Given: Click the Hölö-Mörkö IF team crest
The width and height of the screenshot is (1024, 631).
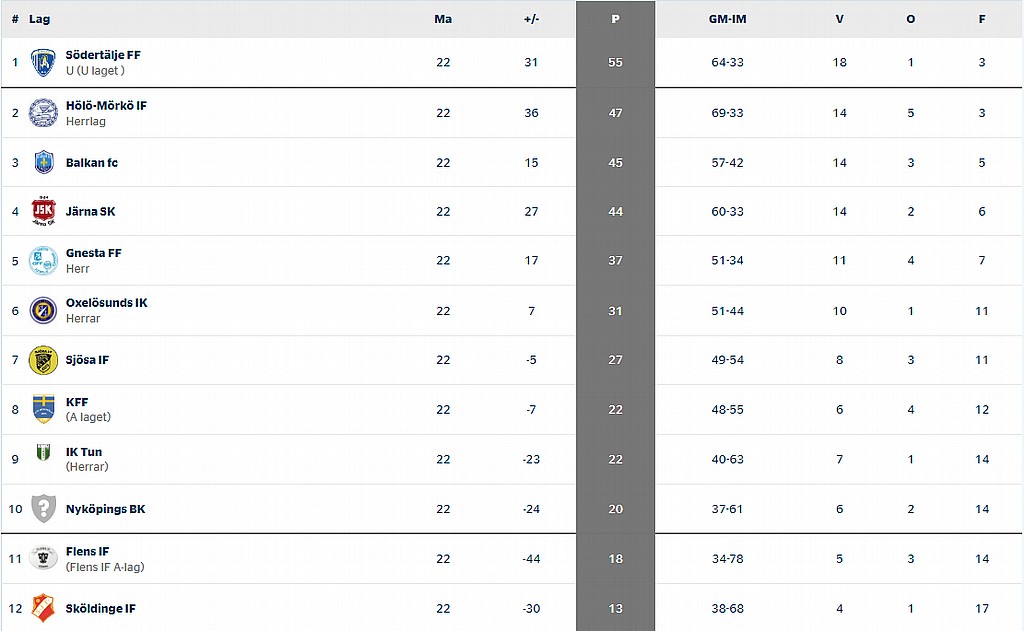Looking at the screenshot, I should pos(43,113).
